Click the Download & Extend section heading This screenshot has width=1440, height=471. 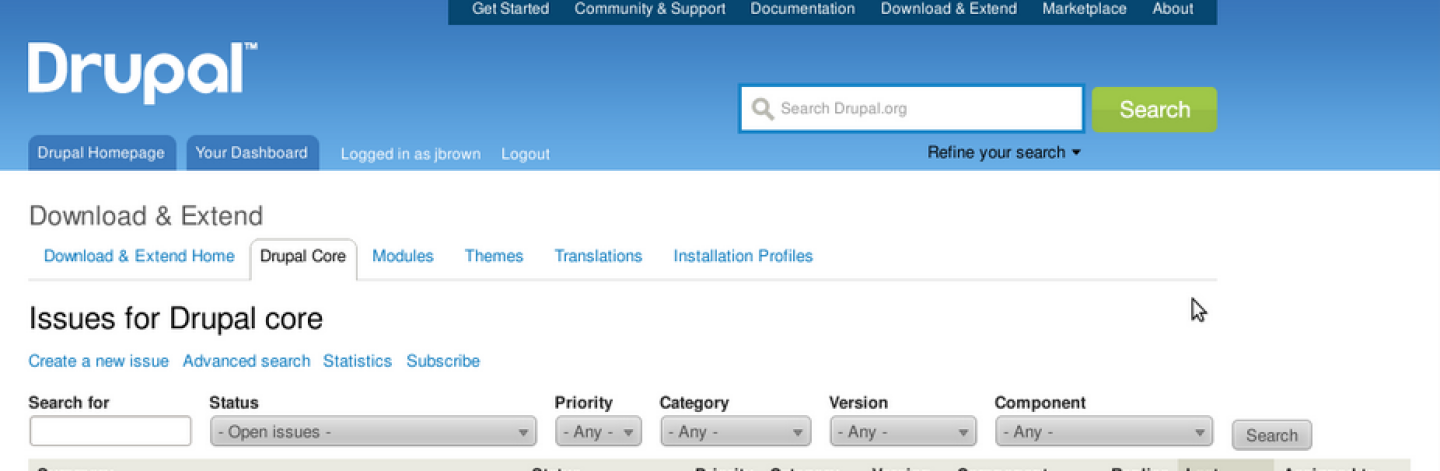(146, 216)
